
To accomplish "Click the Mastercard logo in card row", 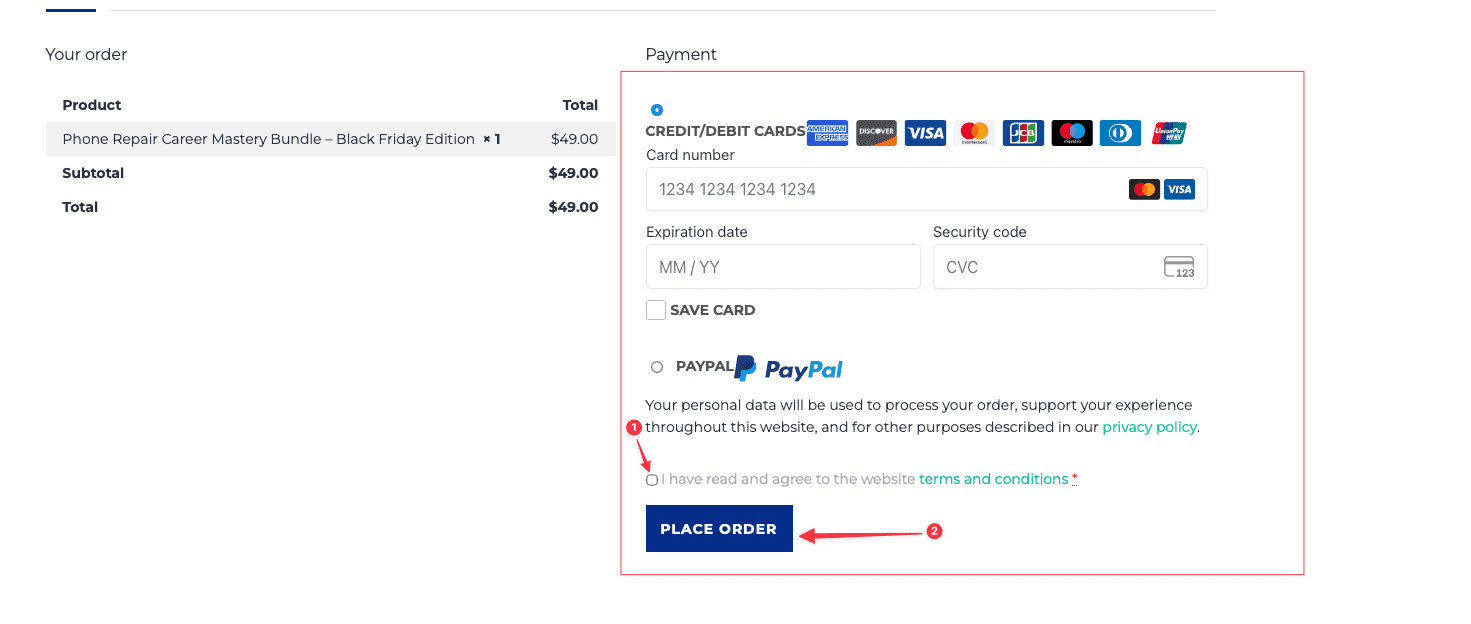I will coord(974,133).
